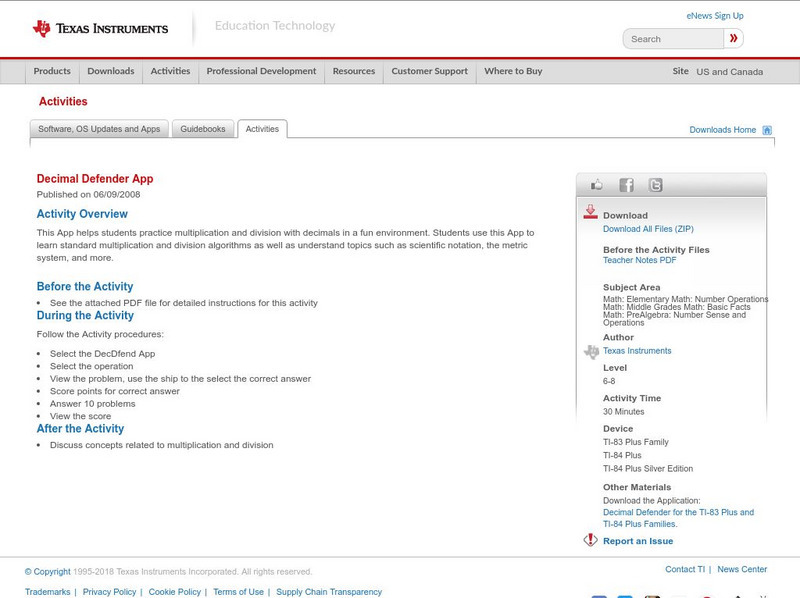Viewport: 800px width, 598px height.
Task: Open the Privacy Policy footer link
Action: click(x=109, y=592)
